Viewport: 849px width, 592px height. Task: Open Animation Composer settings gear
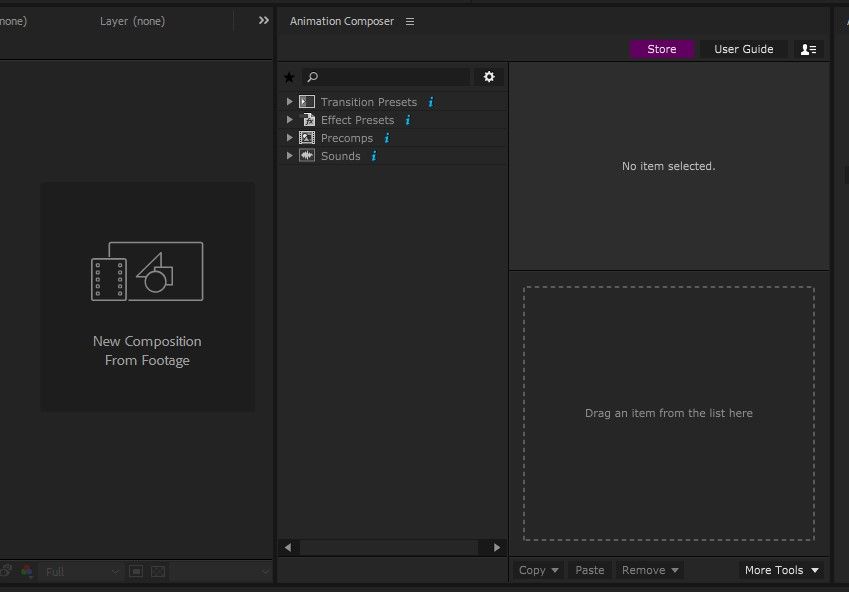coord(489,77)
